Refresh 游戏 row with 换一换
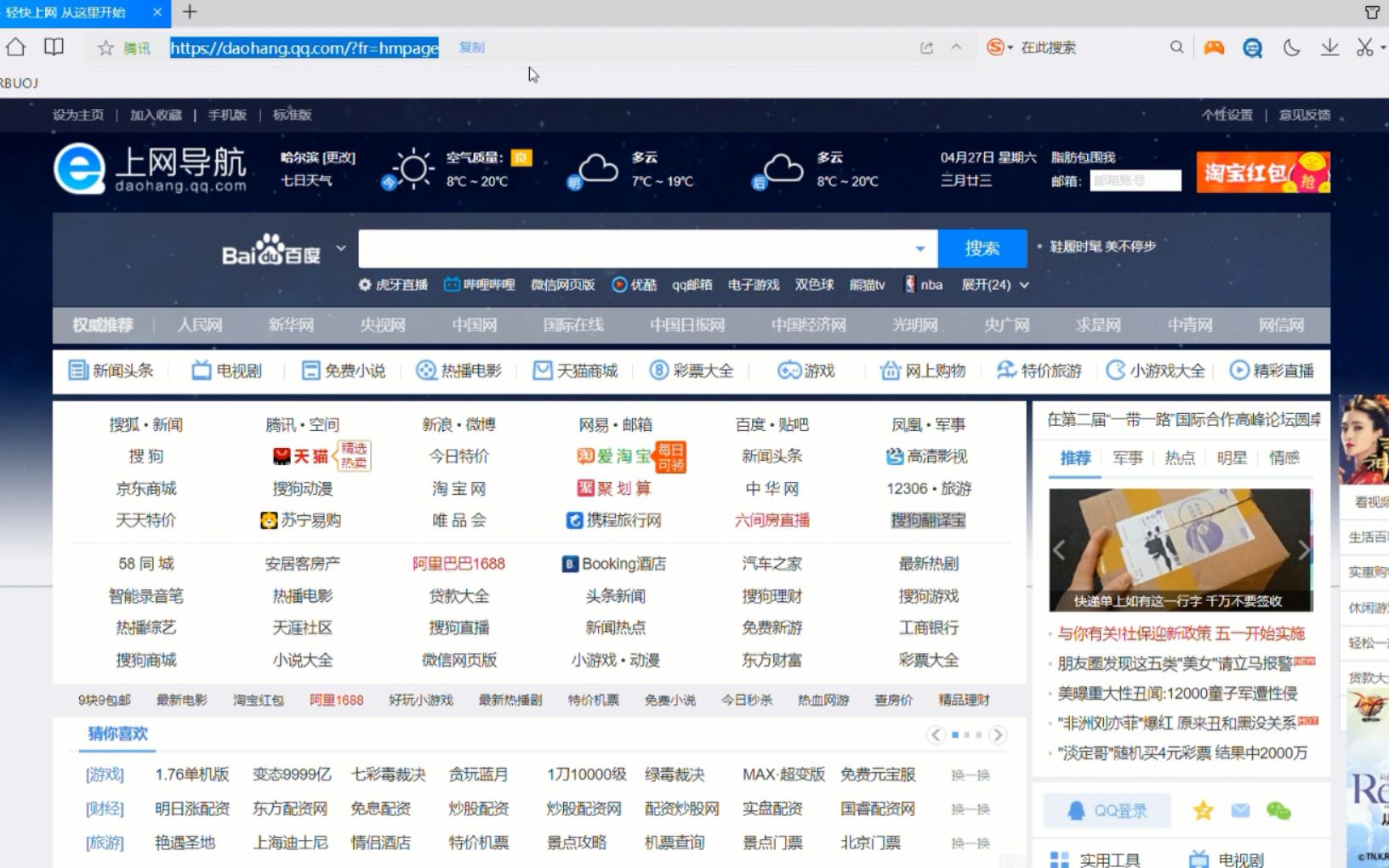 click(971, 775)
